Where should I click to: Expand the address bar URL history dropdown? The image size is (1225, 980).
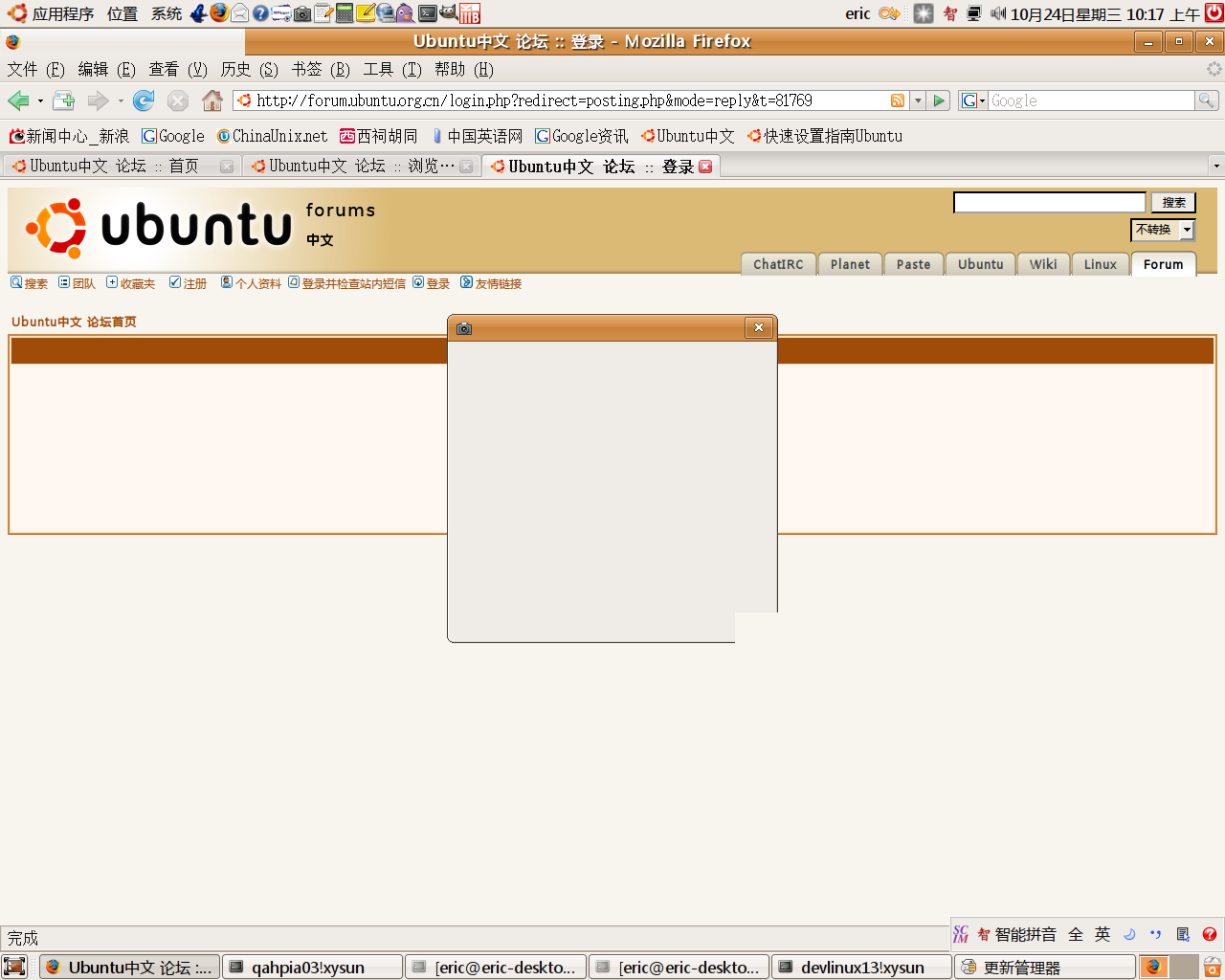pos(918,100)
